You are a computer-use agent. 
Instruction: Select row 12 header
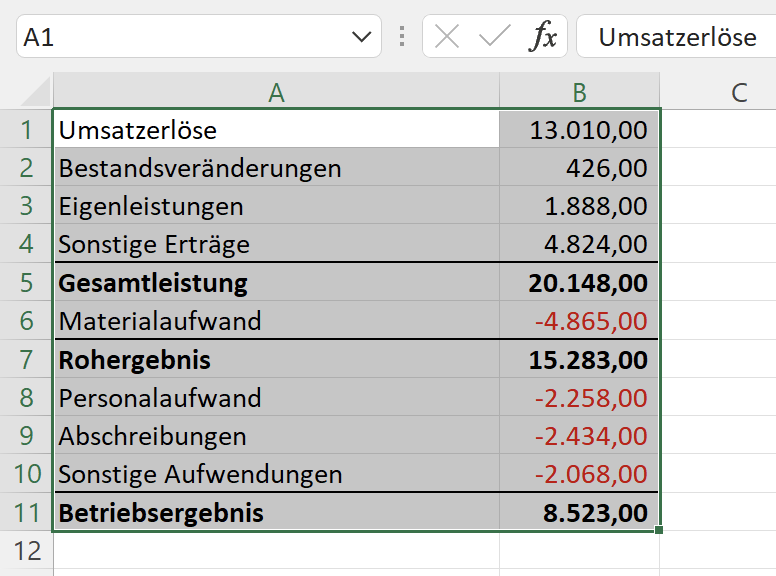tap(26, 551)
